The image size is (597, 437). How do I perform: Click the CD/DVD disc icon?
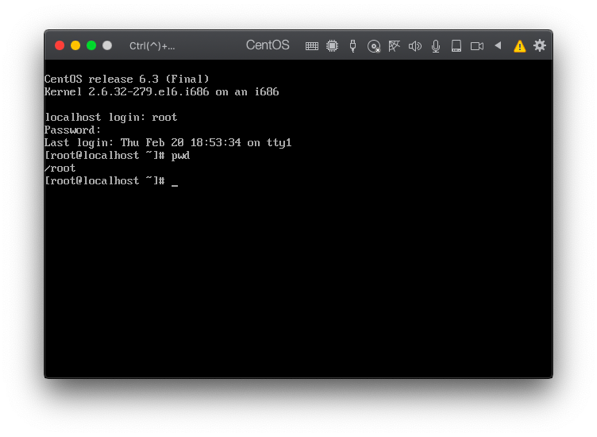[374, 46]
